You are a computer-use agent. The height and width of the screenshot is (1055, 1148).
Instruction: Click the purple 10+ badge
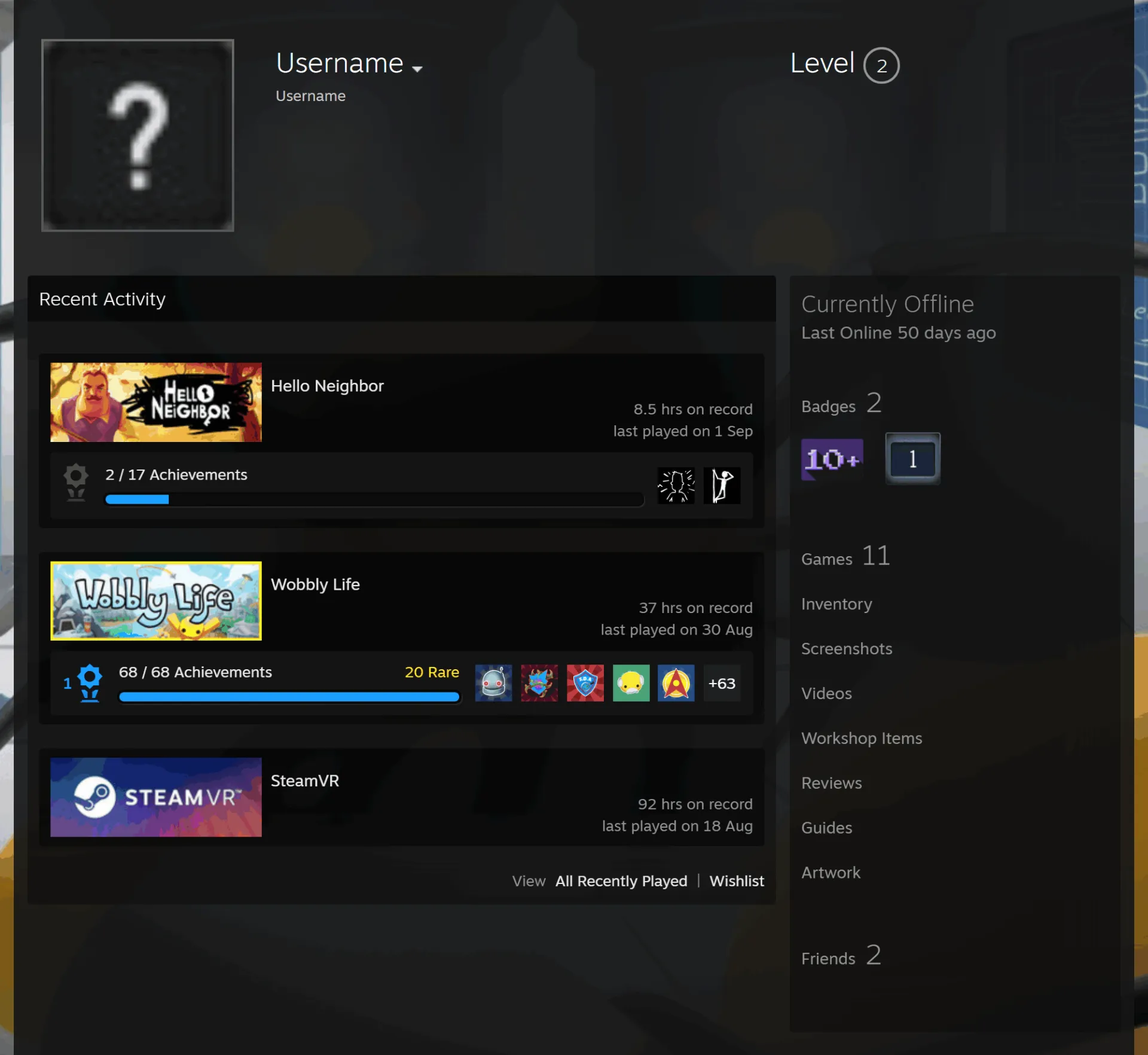832,459
